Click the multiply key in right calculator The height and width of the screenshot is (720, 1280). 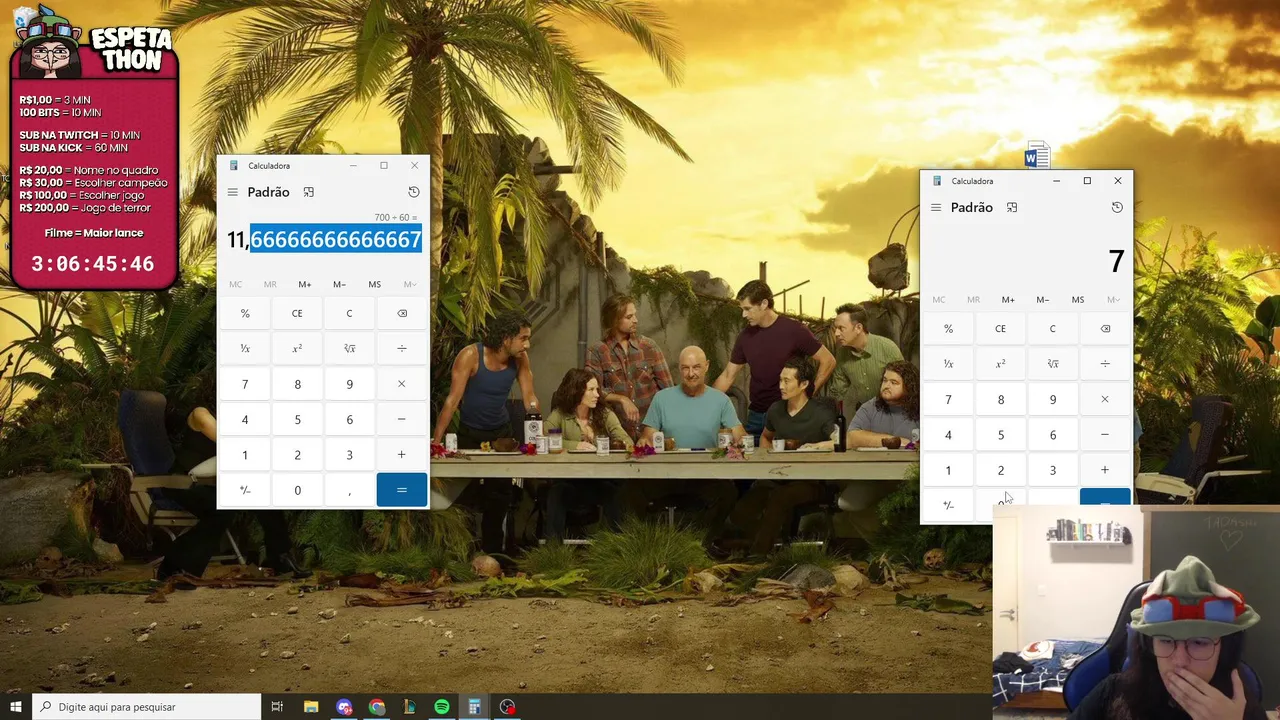click(1105, 399)
